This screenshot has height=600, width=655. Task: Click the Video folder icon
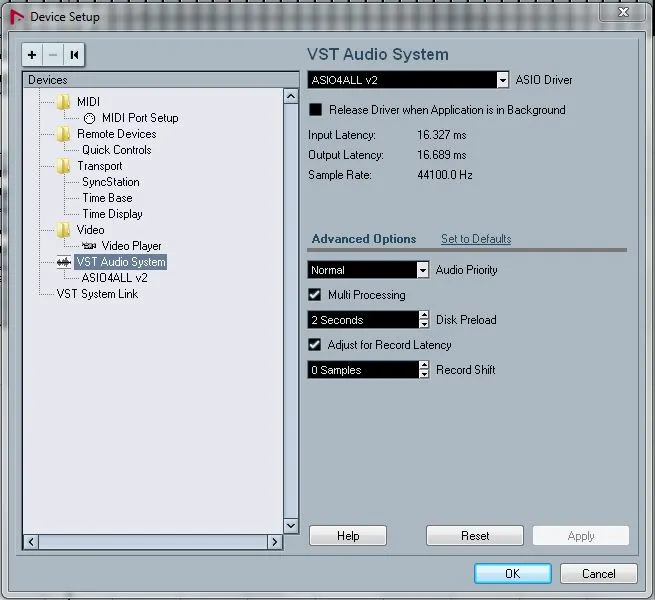[x=63, y=230]
